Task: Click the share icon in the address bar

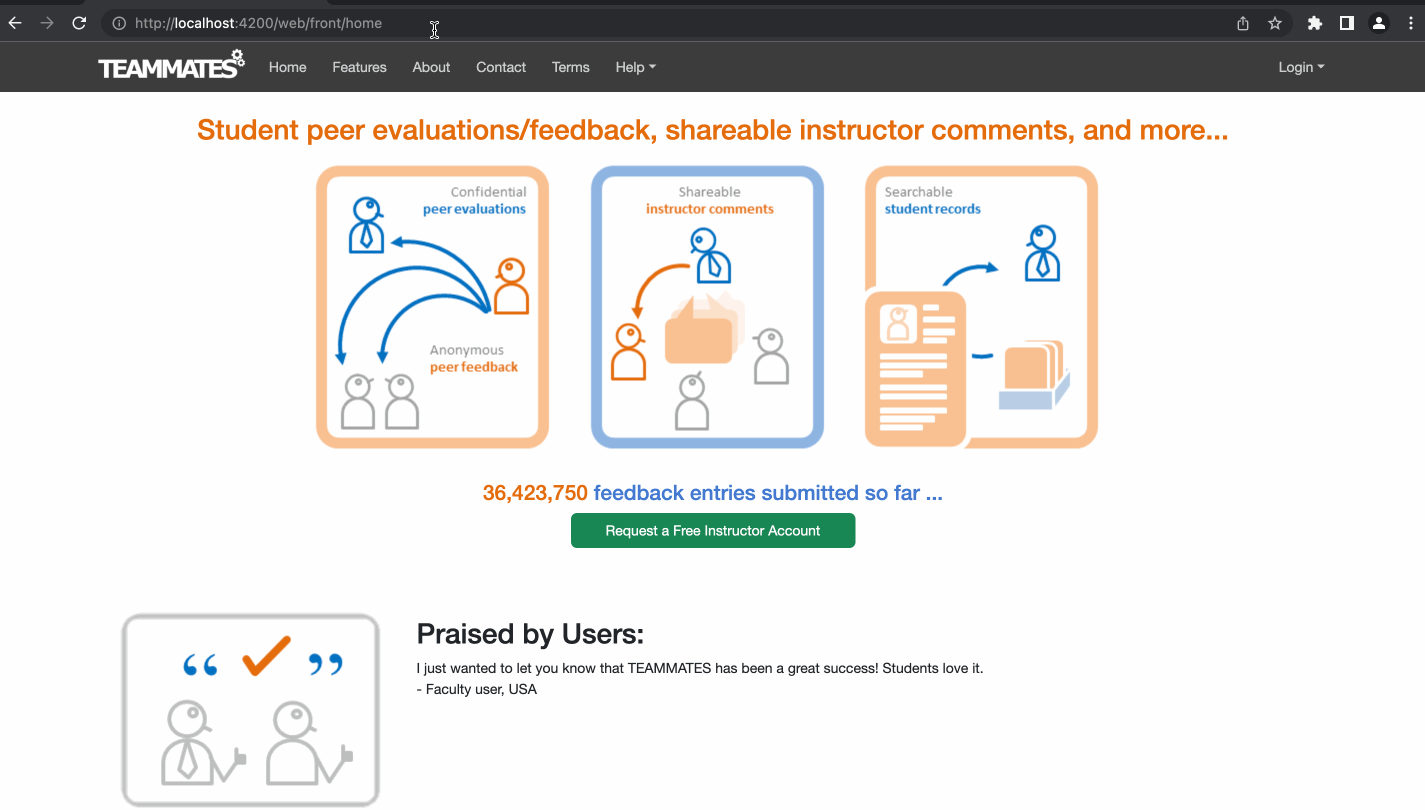Action: [x=1241, y=22]
